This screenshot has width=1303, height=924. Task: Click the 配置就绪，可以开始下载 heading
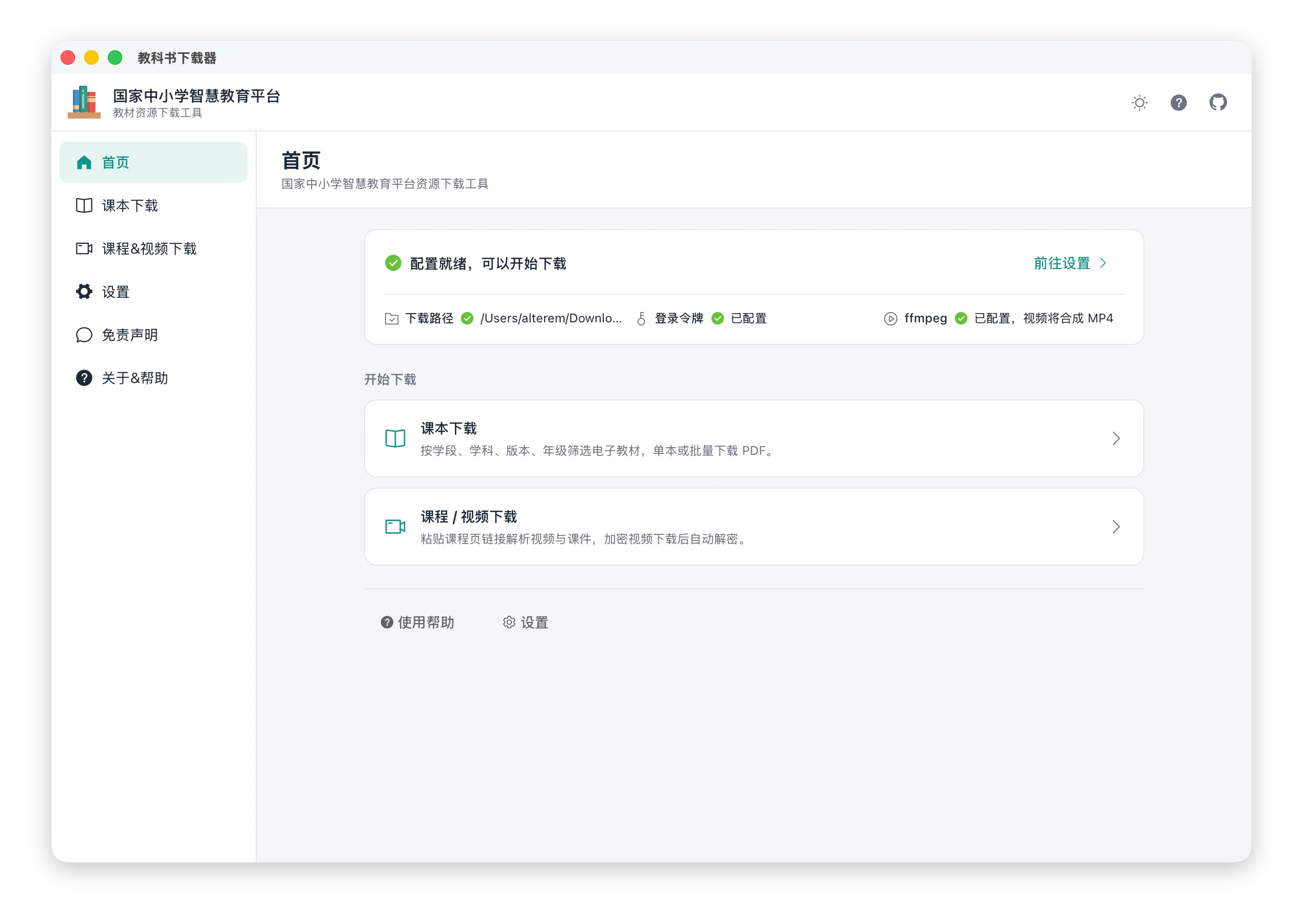click(488, 263)
